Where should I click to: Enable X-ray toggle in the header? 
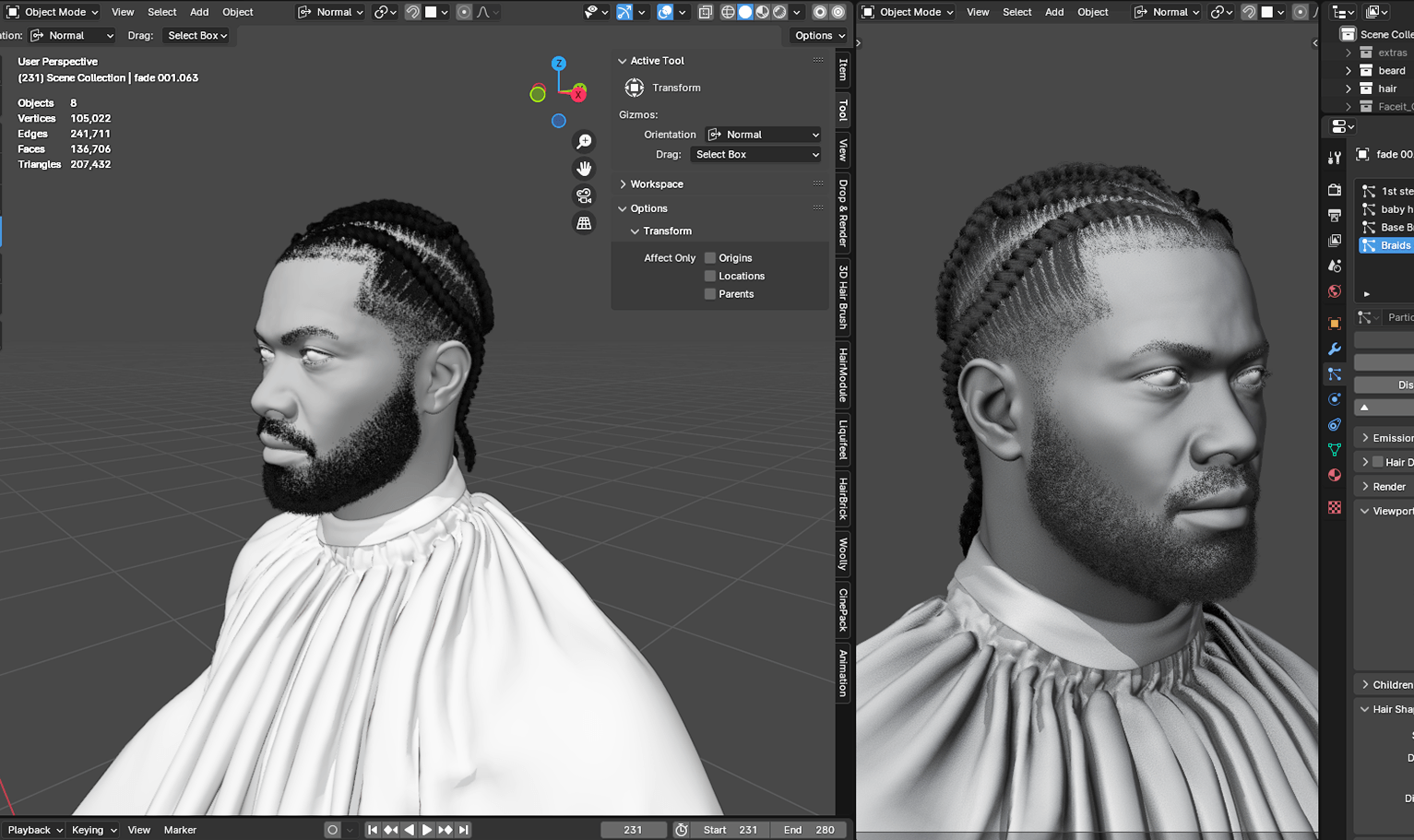point(706,12)
